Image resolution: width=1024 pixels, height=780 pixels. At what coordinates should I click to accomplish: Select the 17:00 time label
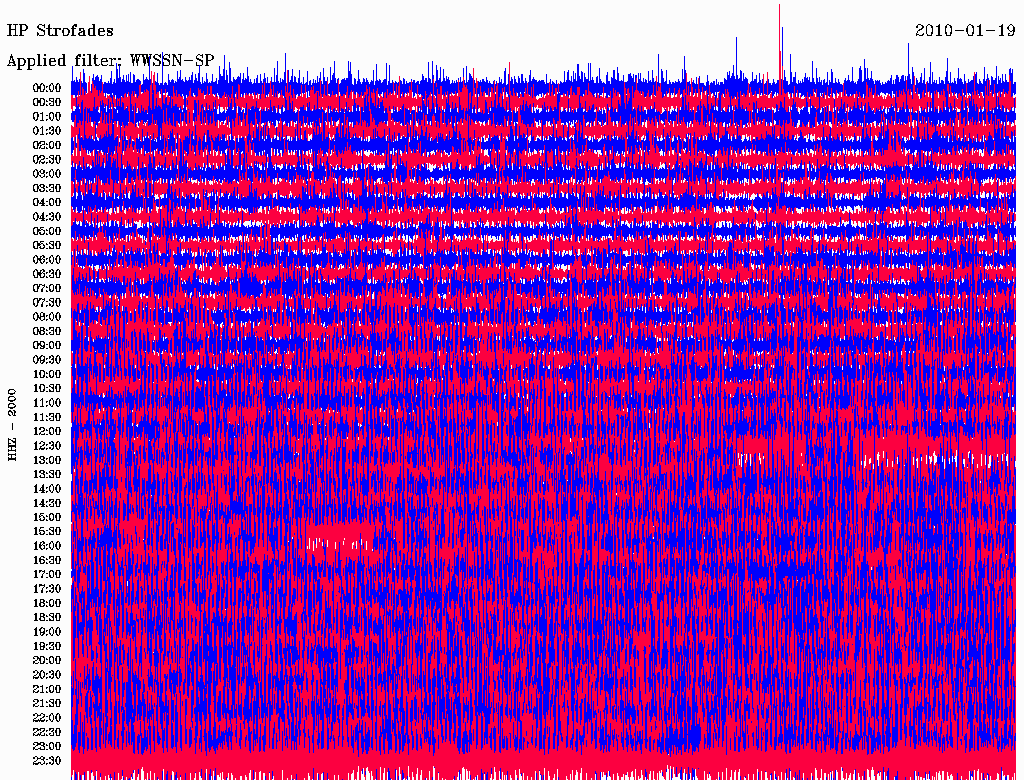[x=47, y=575]
